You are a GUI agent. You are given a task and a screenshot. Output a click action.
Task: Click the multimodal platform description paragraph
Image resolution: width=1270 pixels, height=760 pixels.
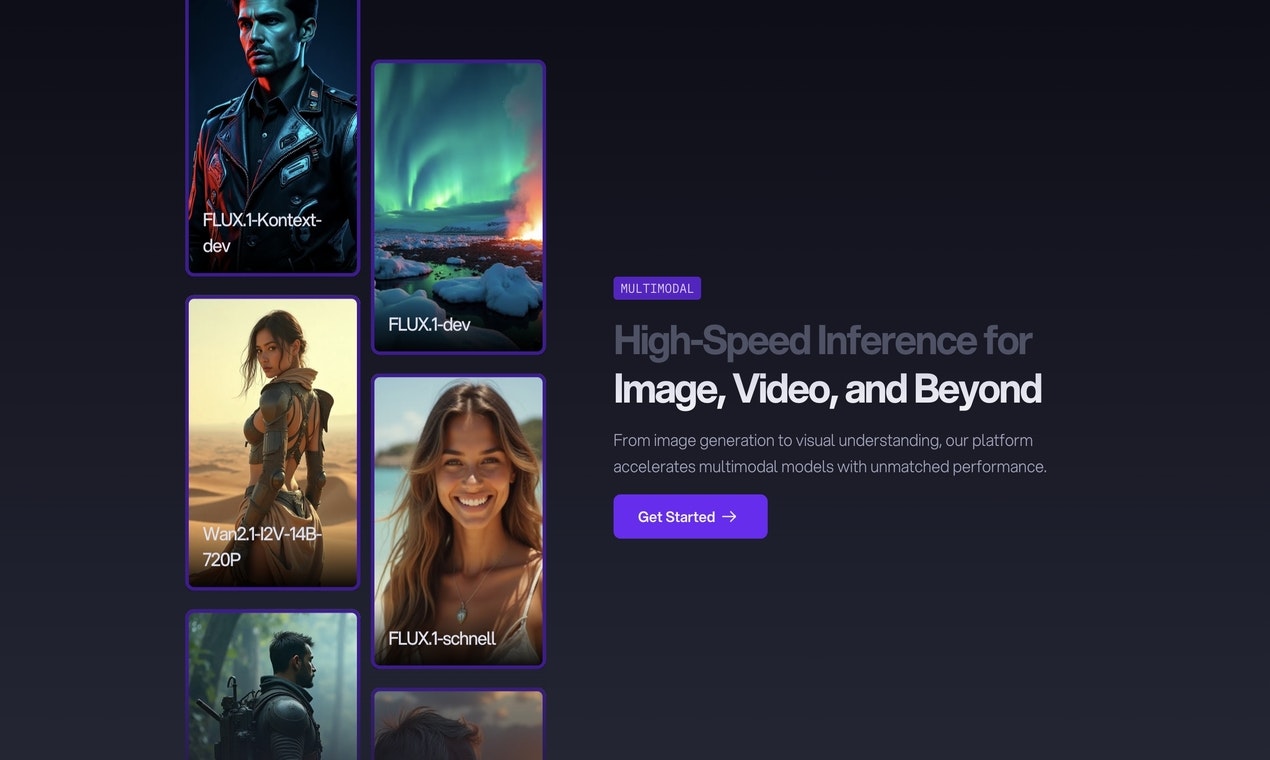(x=830, y=452)
